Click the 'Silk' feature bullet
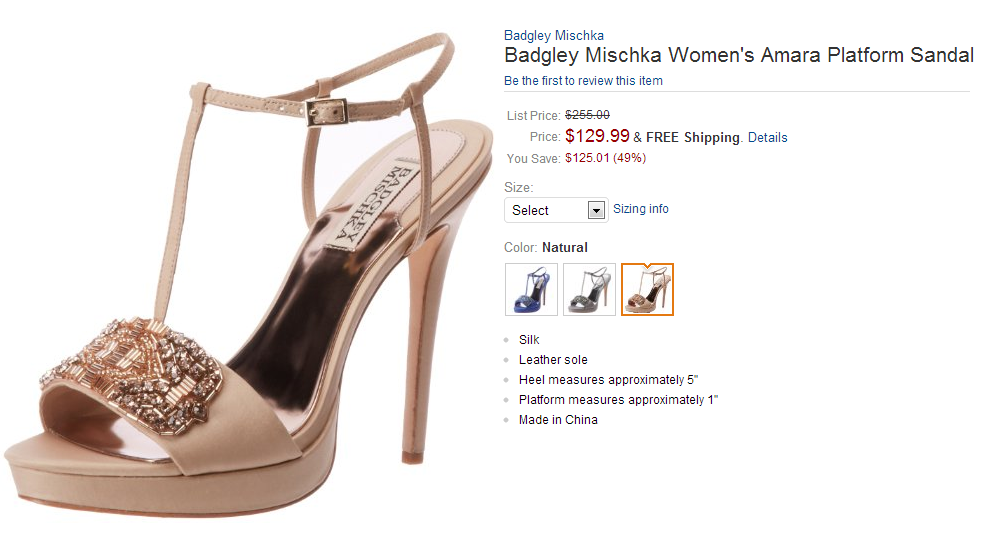This screenshot has width=997, height=545. click(529, 340)
